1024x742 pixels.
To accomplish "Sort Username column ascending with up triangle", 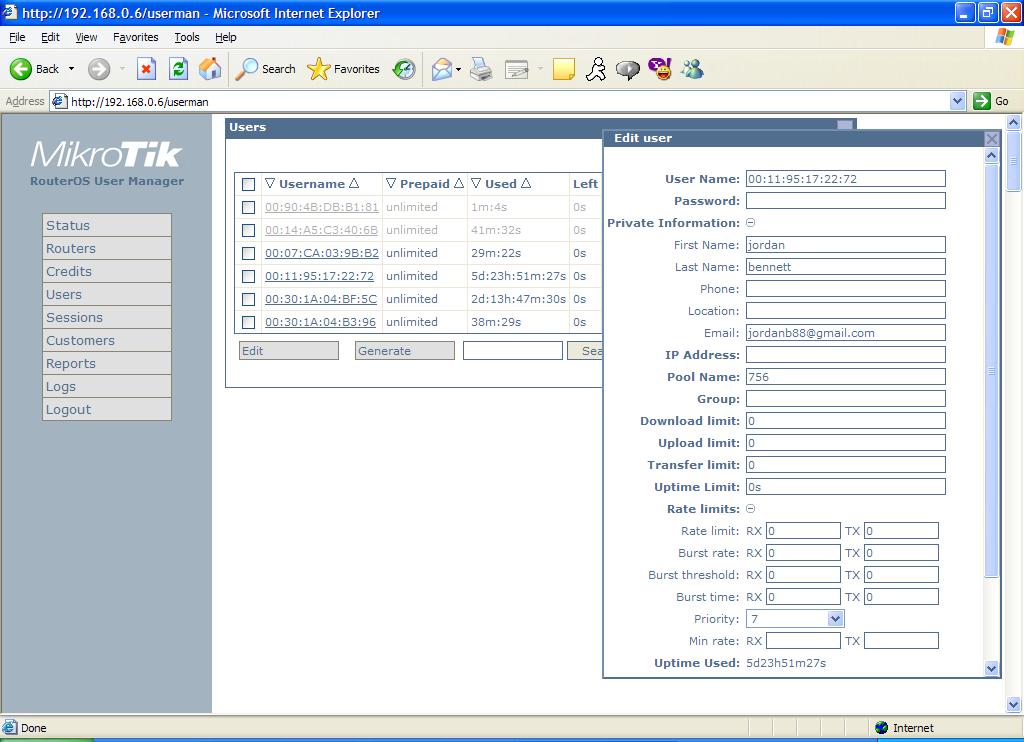I will pos(353,184).
